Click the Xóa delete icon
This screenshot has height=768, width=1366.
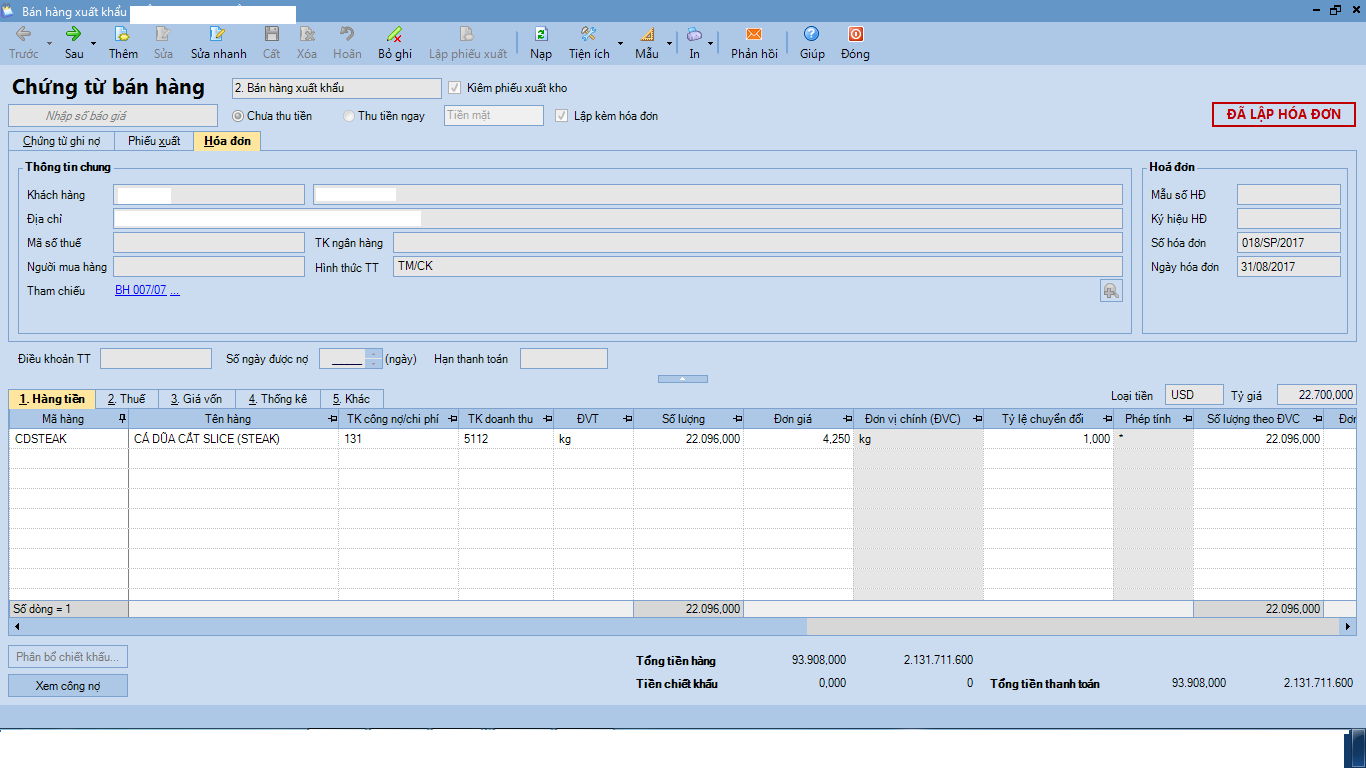pos(307,34)
